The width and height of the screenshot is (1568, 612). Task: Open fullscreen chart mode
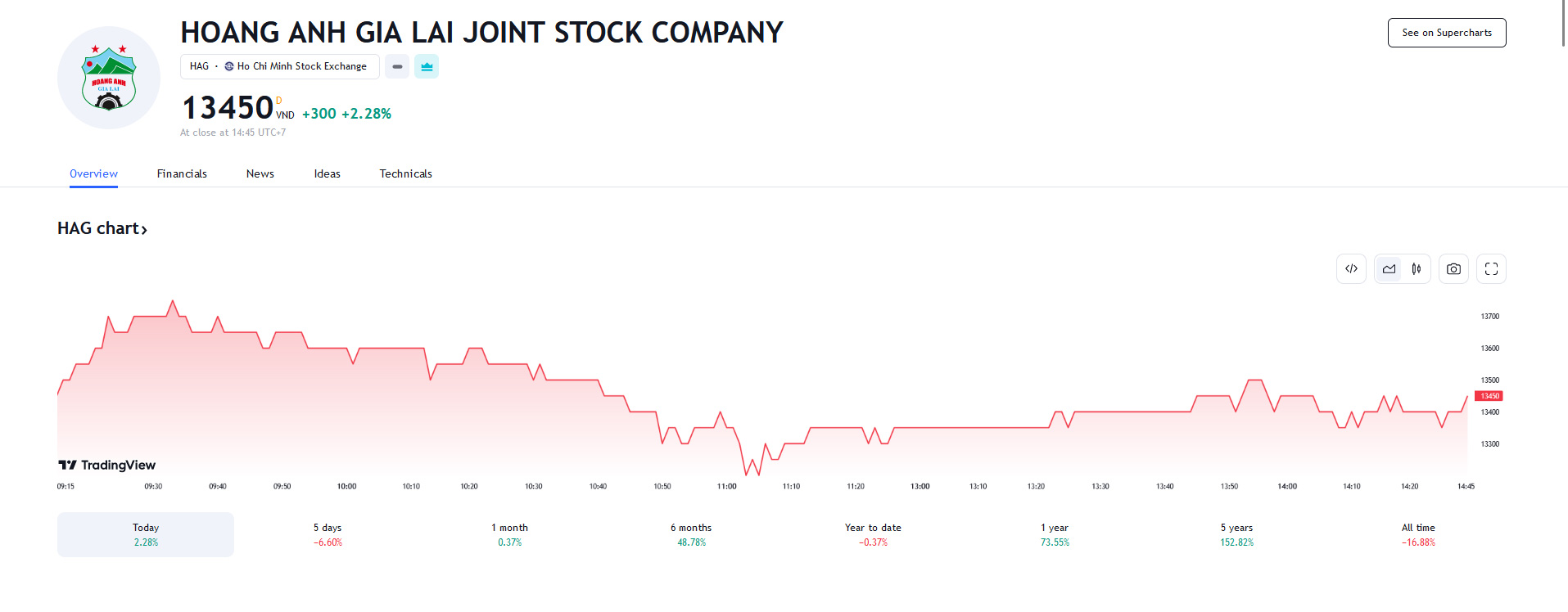click(1491, 268)
